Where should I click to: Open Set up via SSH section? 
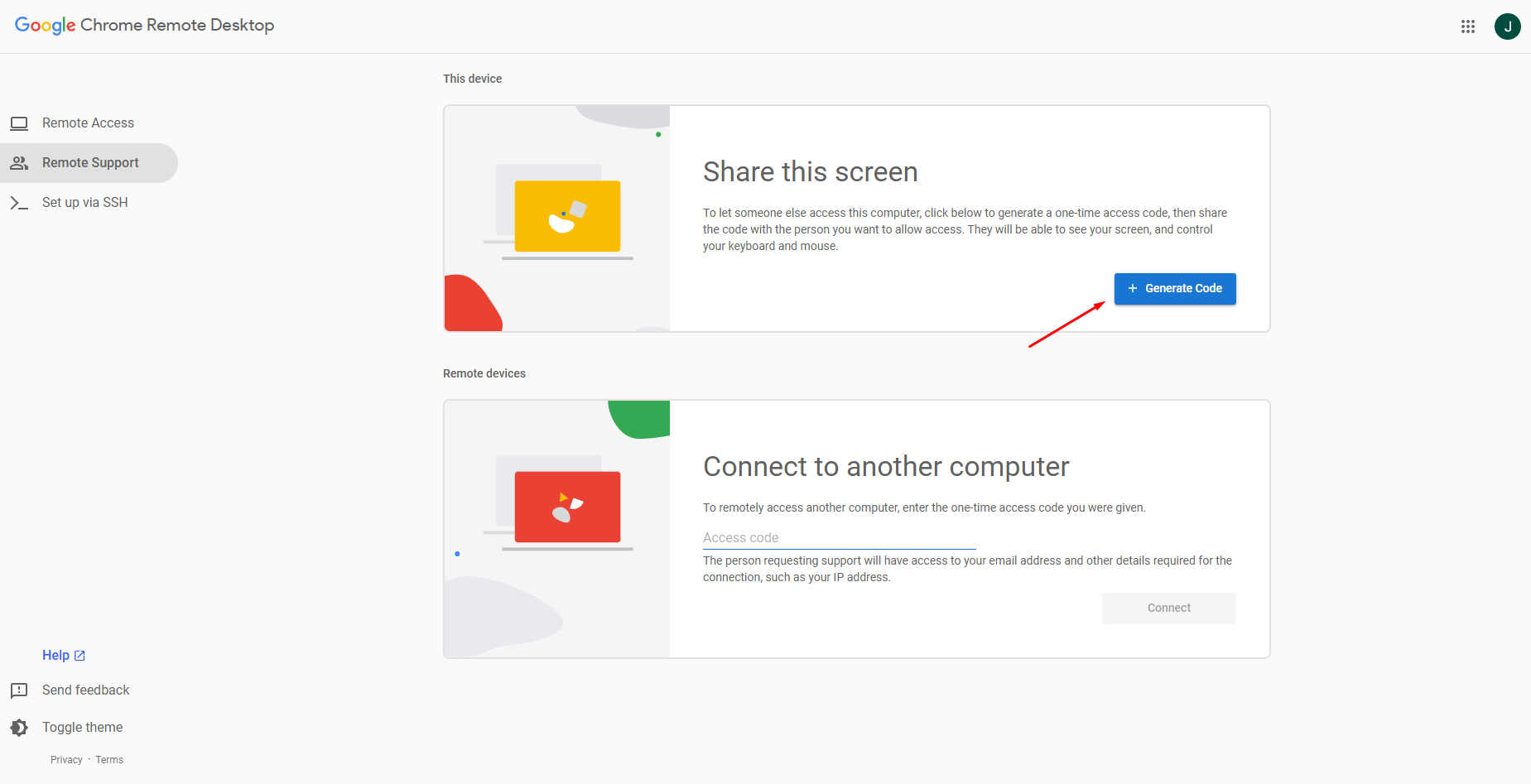(84, 203)
